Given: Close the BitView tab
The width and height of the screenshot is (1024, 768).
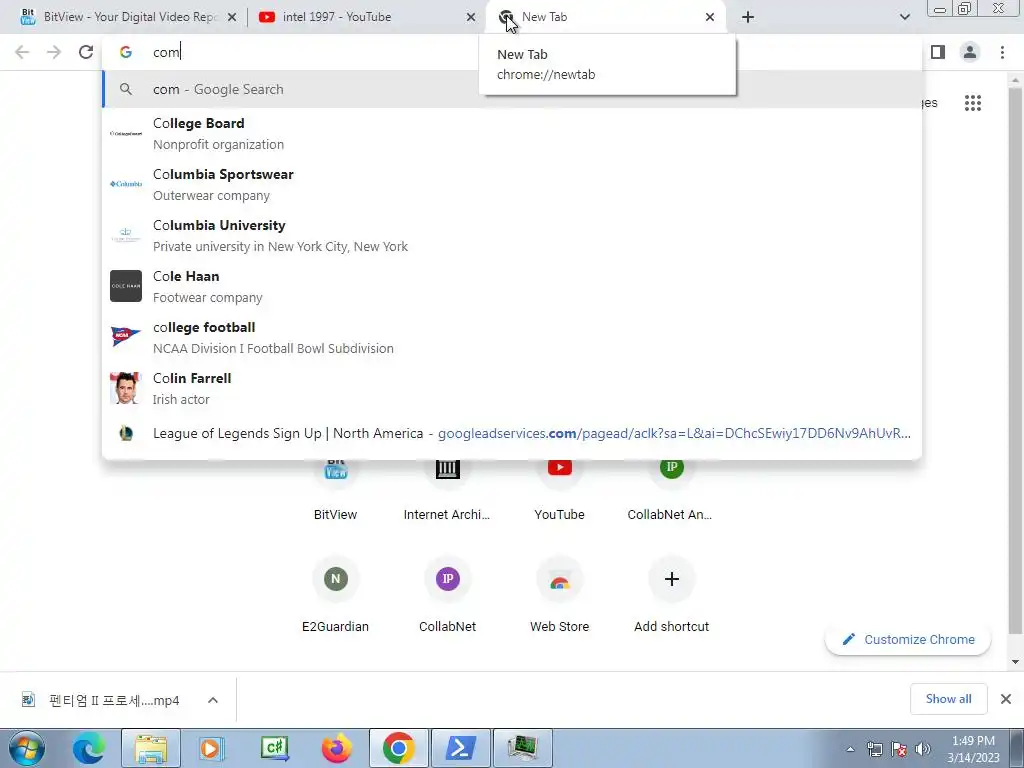Looking at the screenshot, I should (231, 17).
